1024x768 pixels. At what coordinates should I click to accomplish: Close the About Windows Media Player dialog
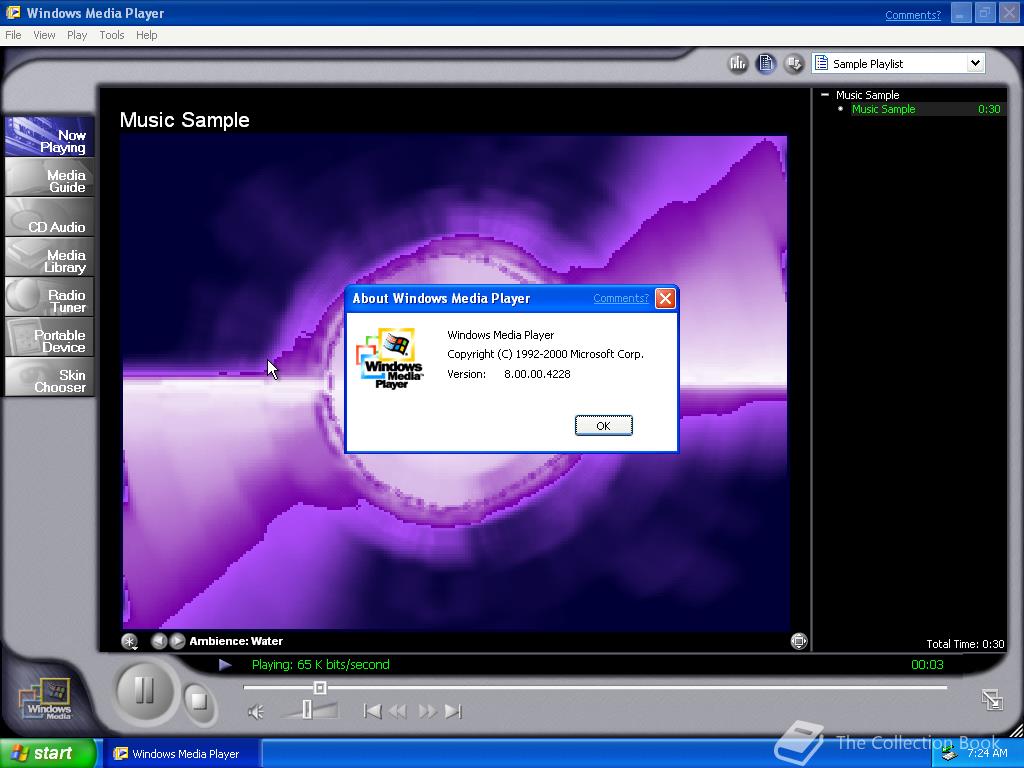(x=665, y=298)
